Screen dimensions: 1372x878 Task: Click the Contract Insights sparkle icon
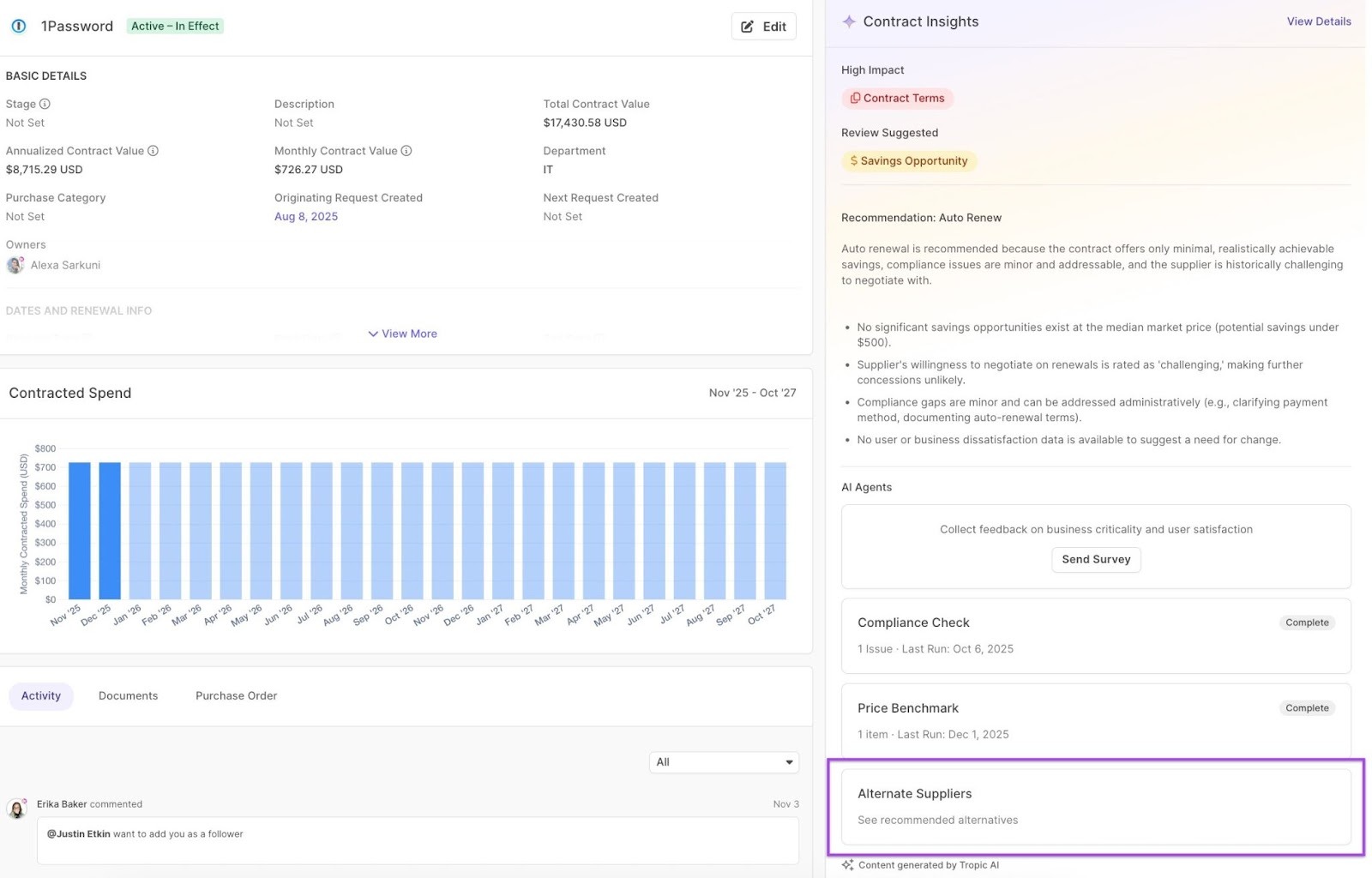(x=848, y=21)
